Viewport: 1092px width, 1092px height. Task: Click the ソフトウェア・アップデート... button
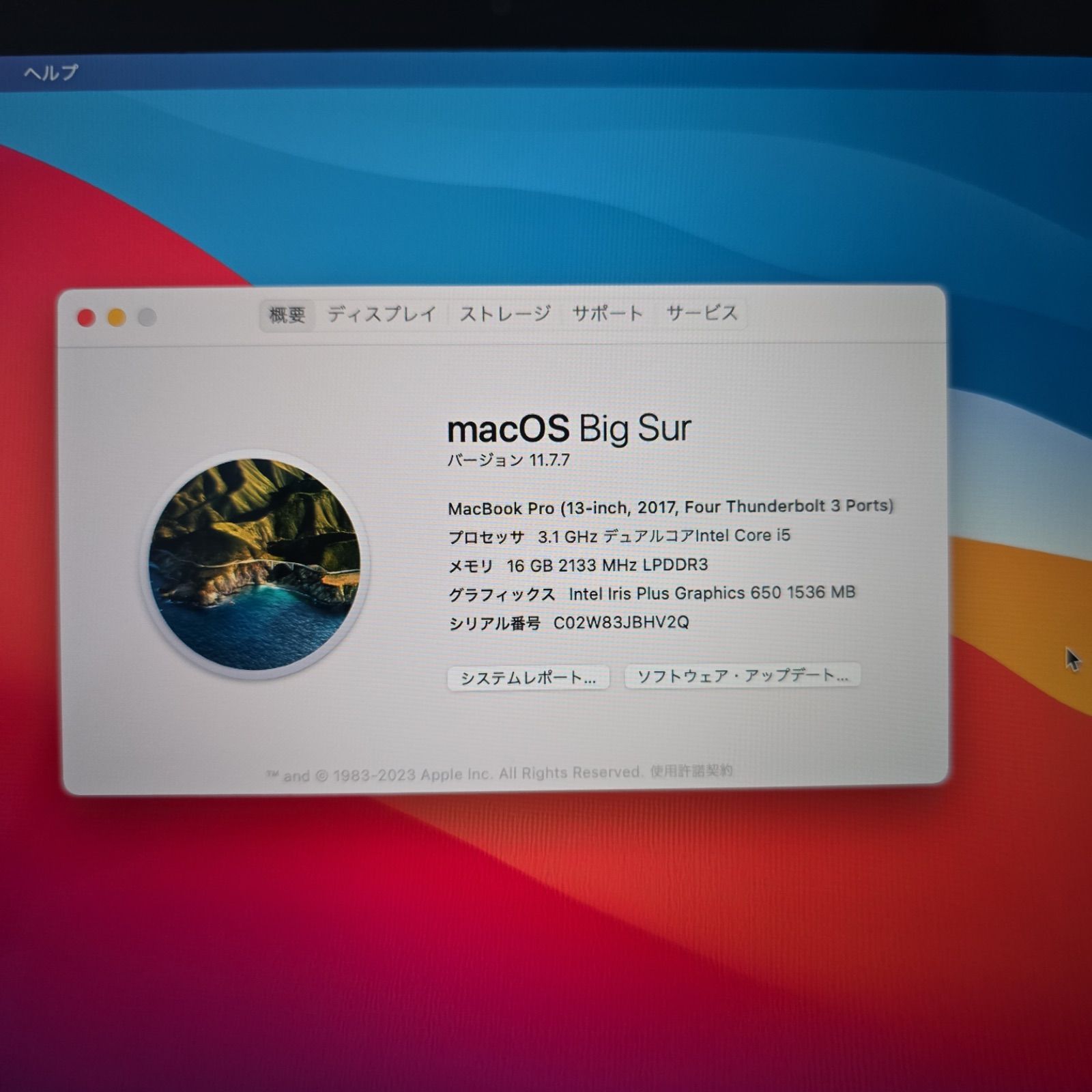pyautogui.click(x=743, y=676)
